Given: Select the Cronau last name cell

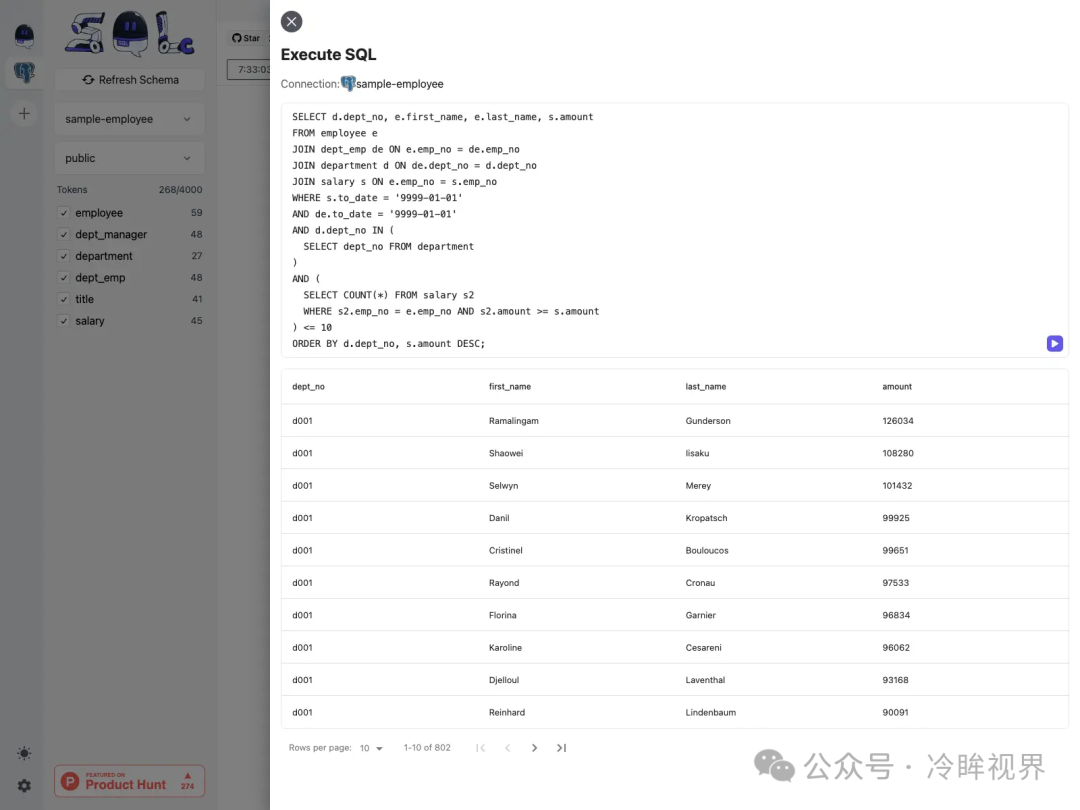Looking at the screenshot, I should pyautogui.click(x=700, y=583).
